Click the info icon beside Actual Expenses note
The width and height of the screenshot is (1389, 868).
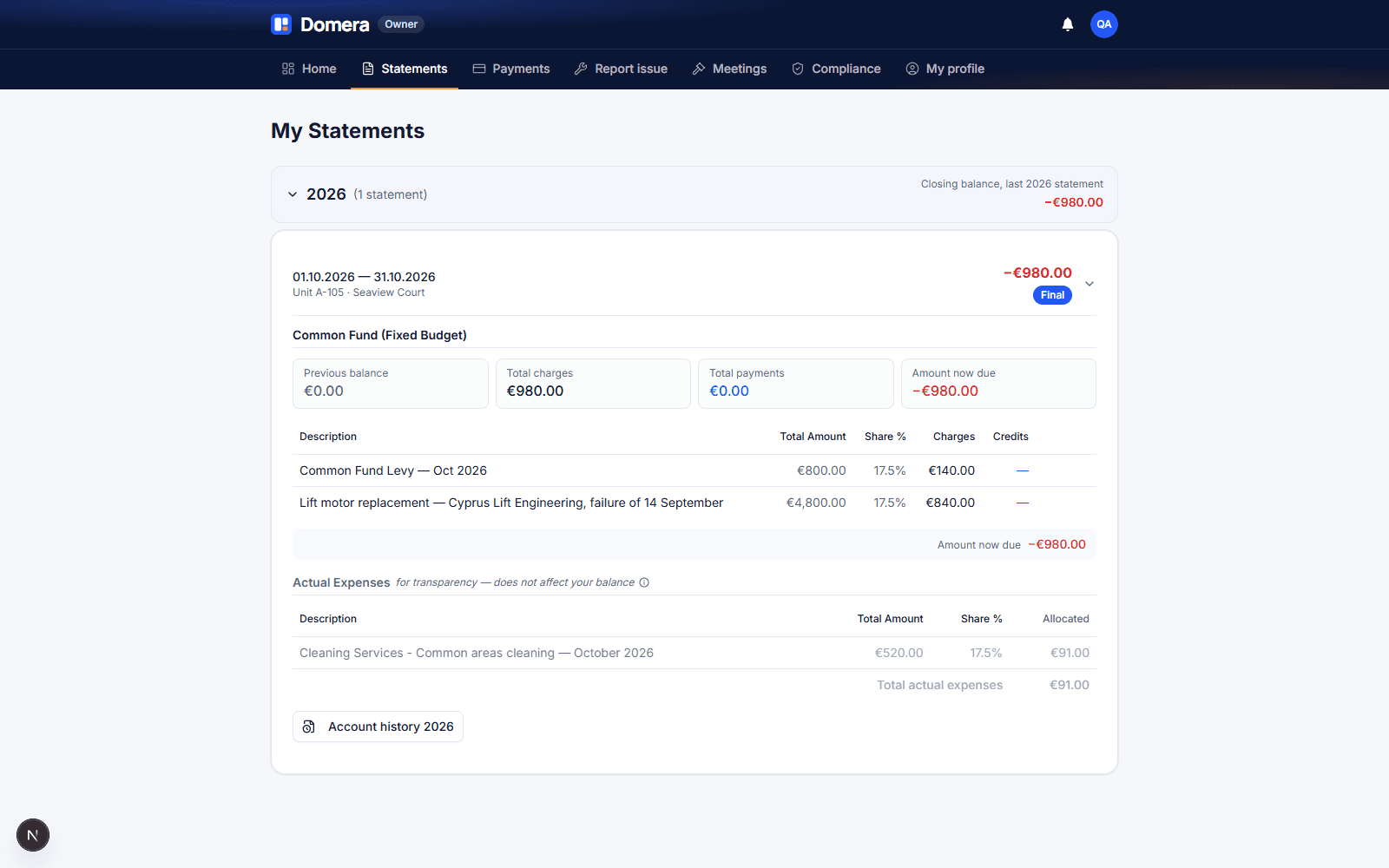pos(644,582)
